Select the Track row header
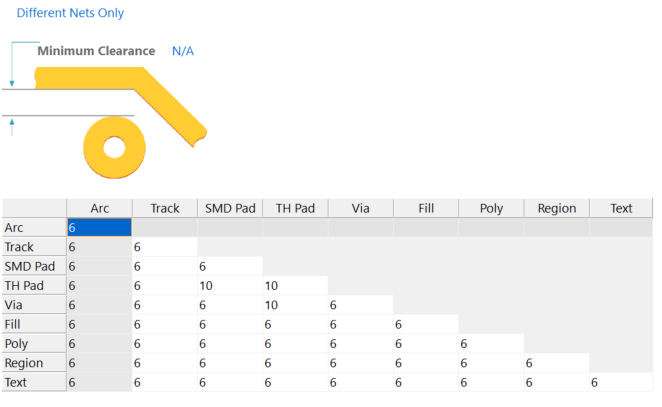662x407 pixels. tap(34, 247)
